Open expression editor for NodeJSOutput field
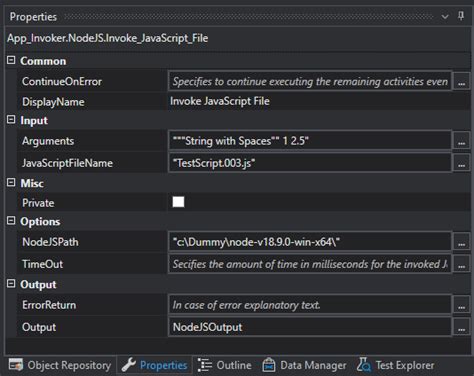 click(x=461, y=327)
